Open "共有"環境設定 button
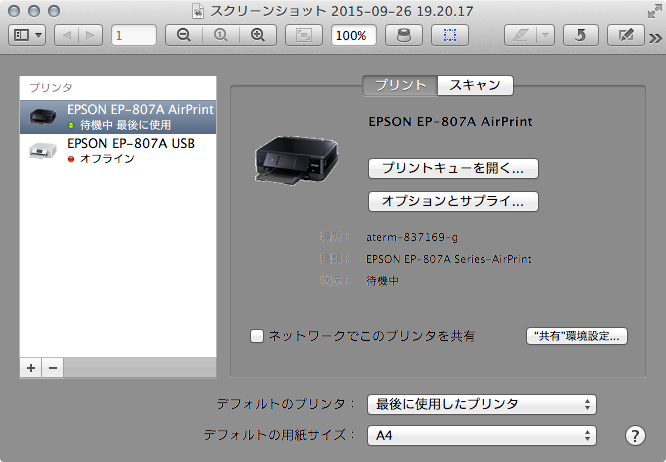666x462 pixels. coord(577,336)
